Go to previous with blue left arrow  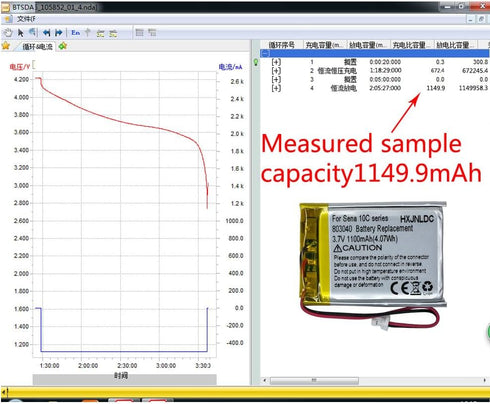click(x=47, y=33)
